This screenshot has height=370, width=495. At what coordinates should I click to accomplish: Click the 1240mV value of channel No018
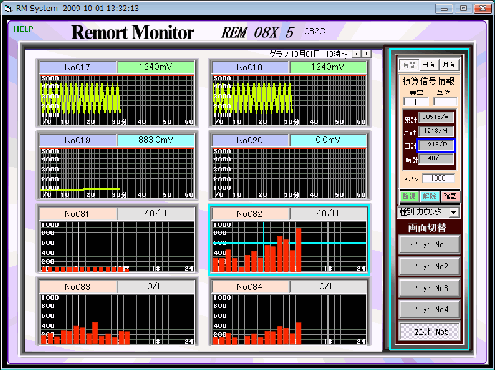tap(328, 67)
